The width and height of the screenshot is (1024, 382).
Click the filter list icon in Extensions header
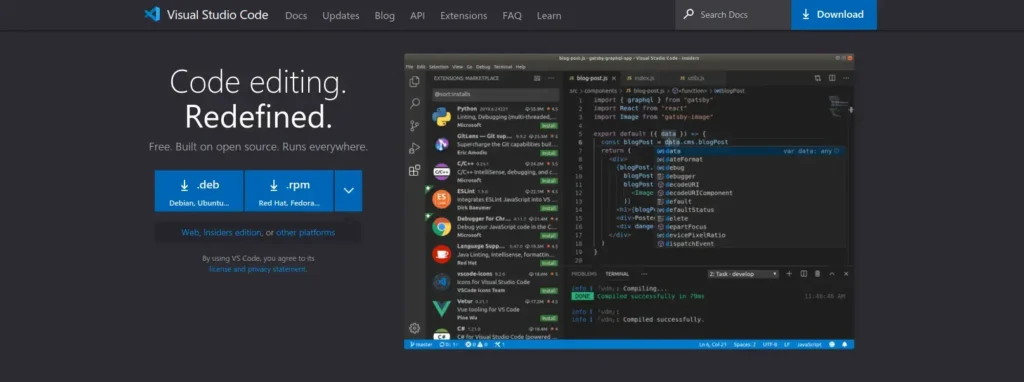537,78
